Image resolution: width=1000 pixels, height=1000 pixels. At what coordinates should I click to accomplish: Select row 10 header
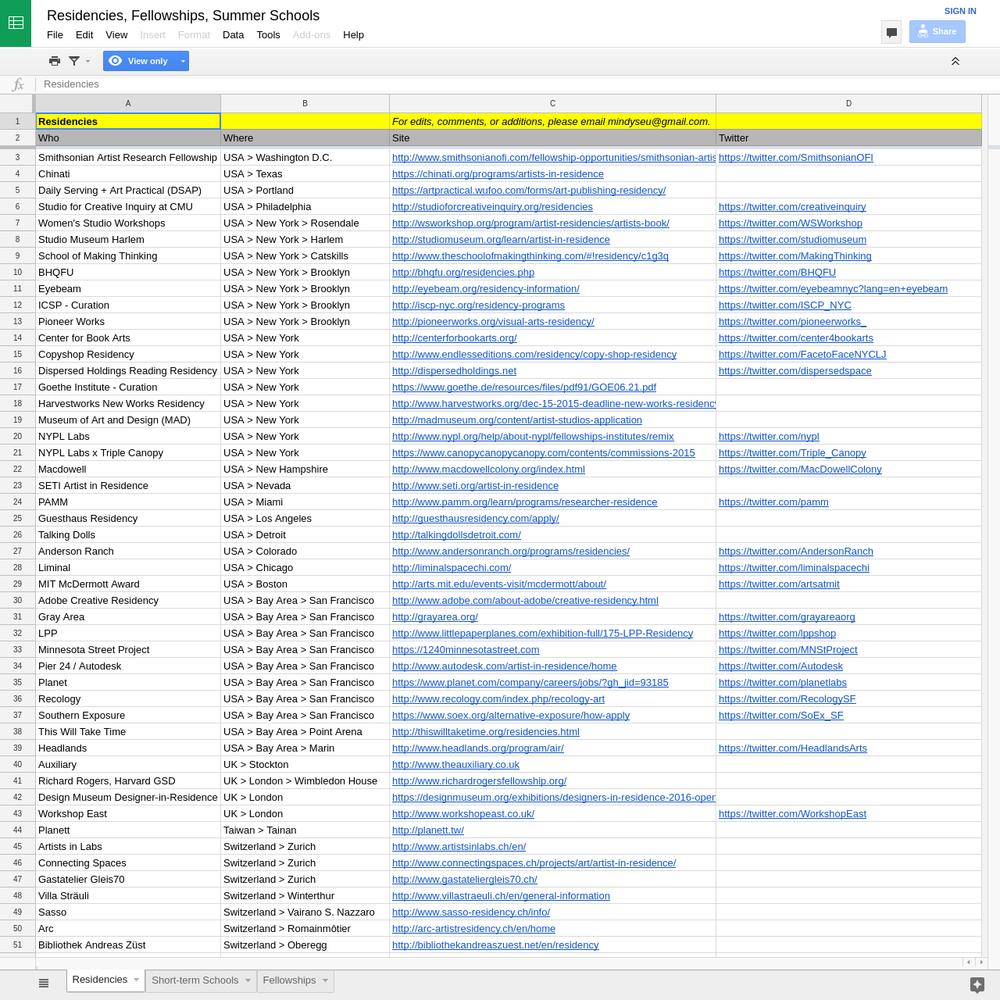17,272
